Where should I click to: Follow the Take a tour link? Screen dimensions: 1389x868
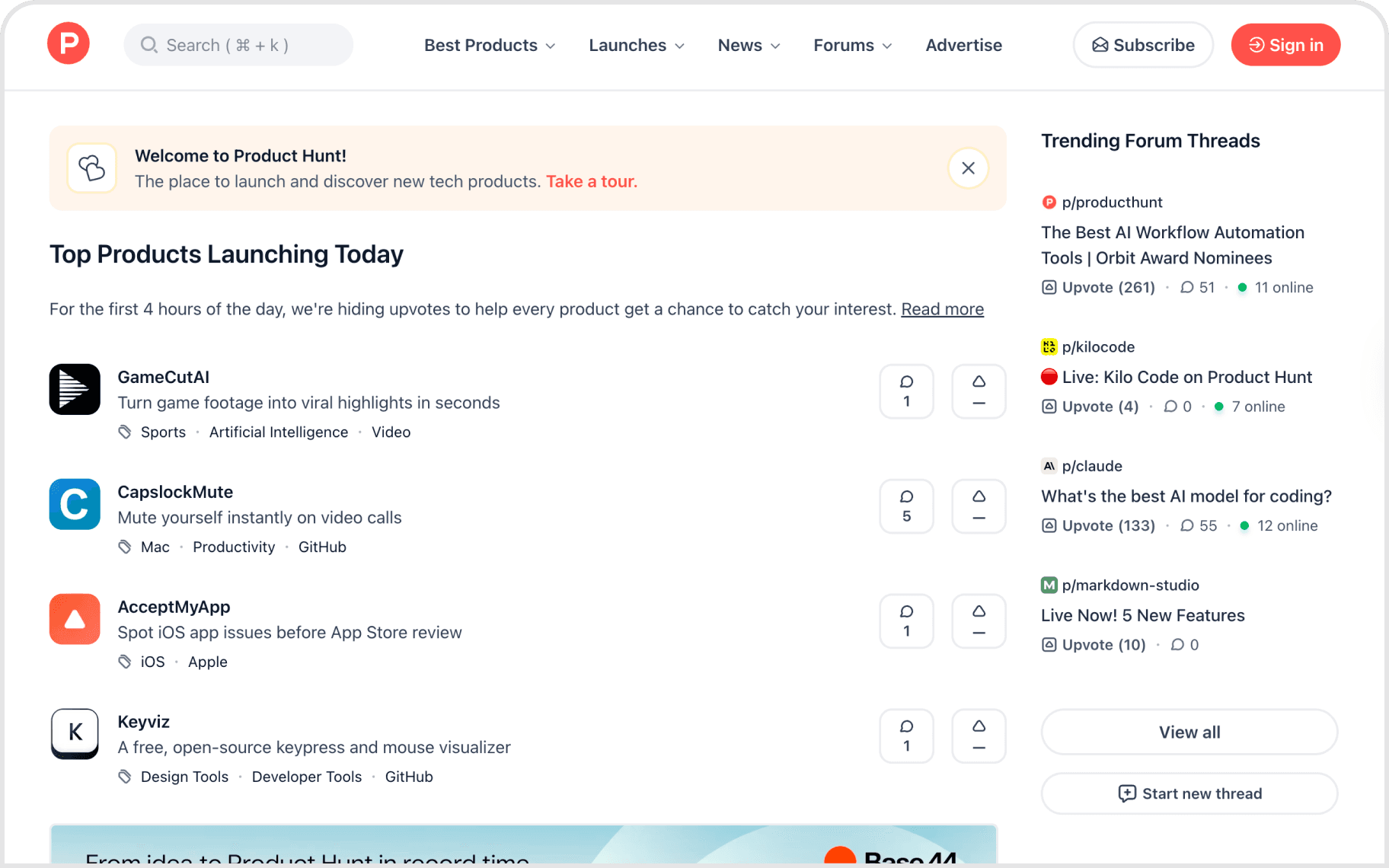click(x=592, y=181)
